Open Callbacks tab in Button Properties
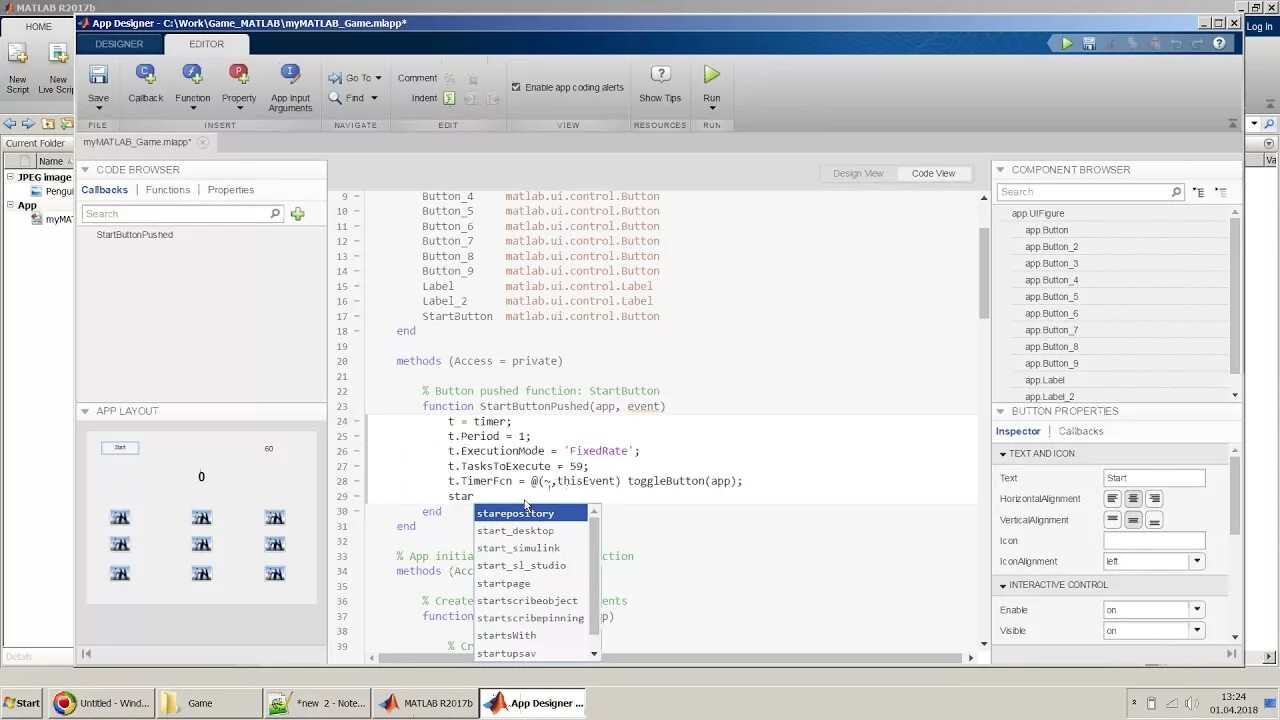This screenshot has width=1280, height=720. 1081,431
